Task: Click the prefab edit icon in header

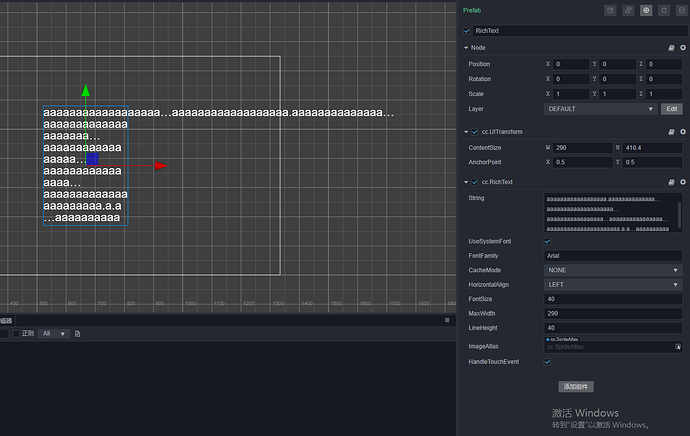Action: click(610, 10)
